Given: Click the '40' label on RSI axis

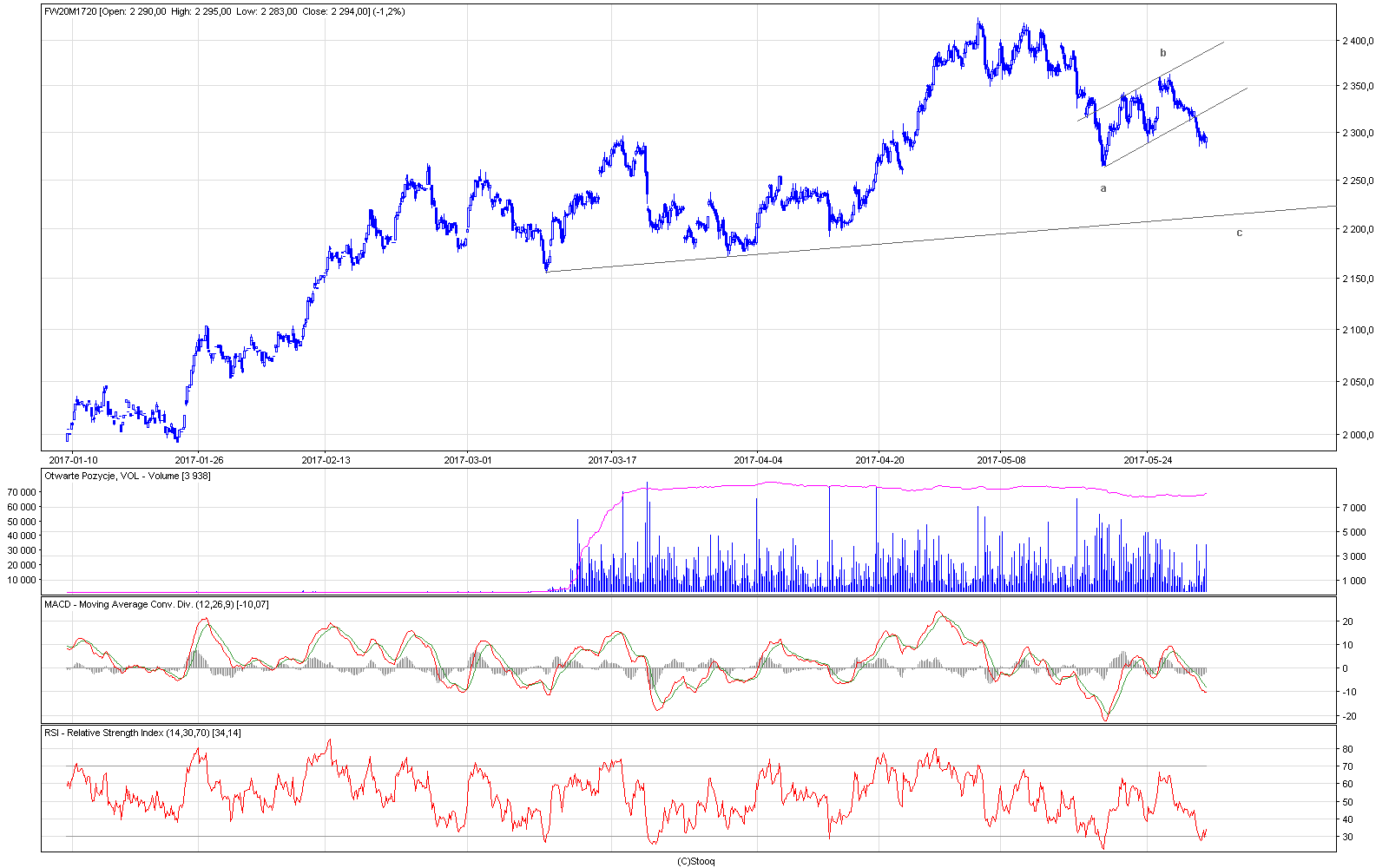Looking at the screenshot, I should [1347, 819].
